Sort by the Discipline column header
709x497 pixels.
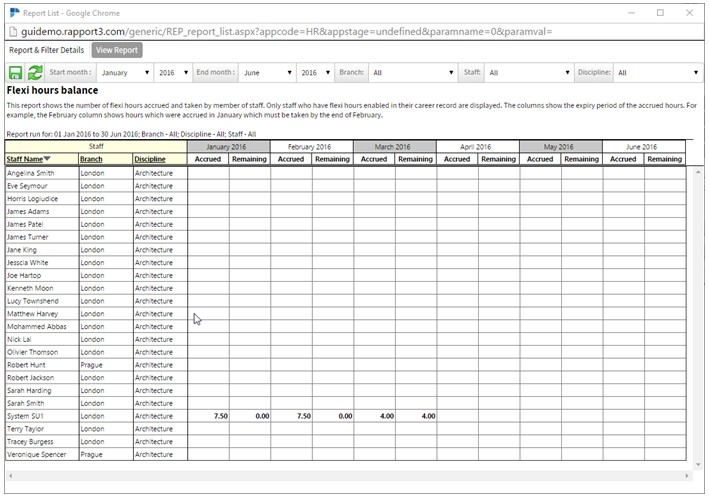[x=150, y=159]
